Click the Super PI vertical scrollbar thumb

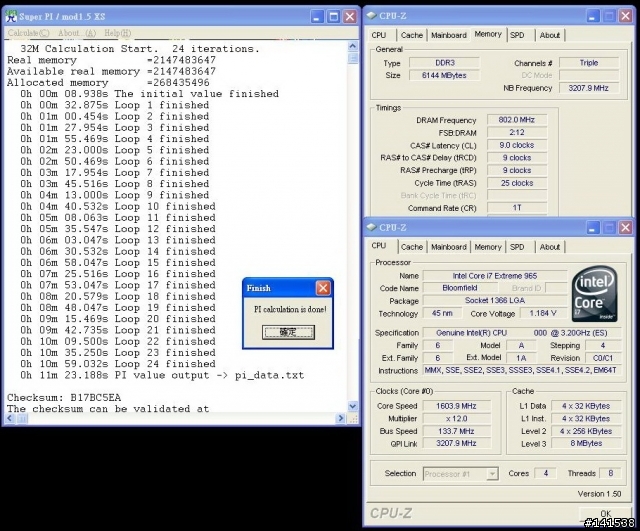[x=353, y=58]
